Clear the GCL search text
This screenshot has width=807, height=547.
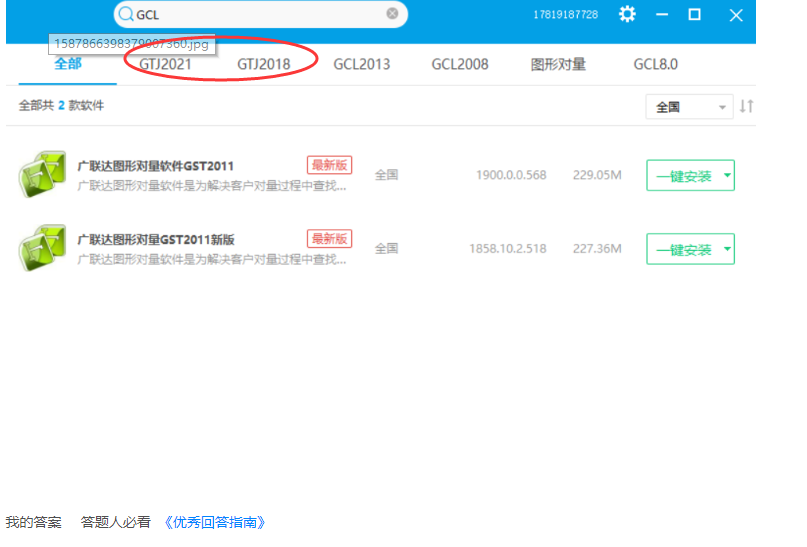tap(392, 13)
